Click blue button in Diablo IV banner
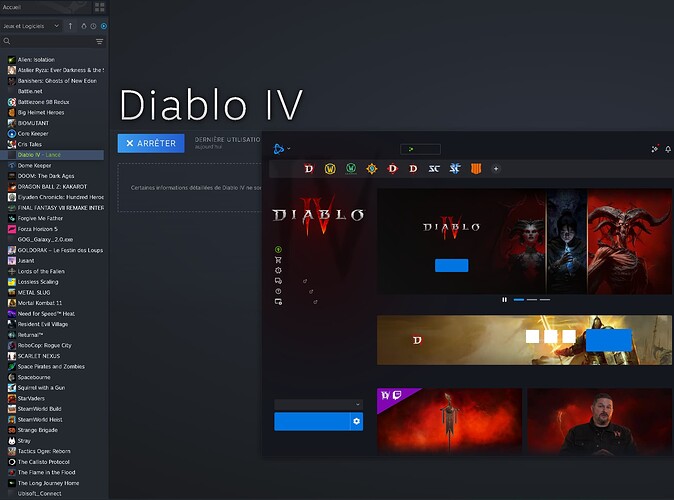The width and height of the screenshot is (674, 500). point(451,265)
